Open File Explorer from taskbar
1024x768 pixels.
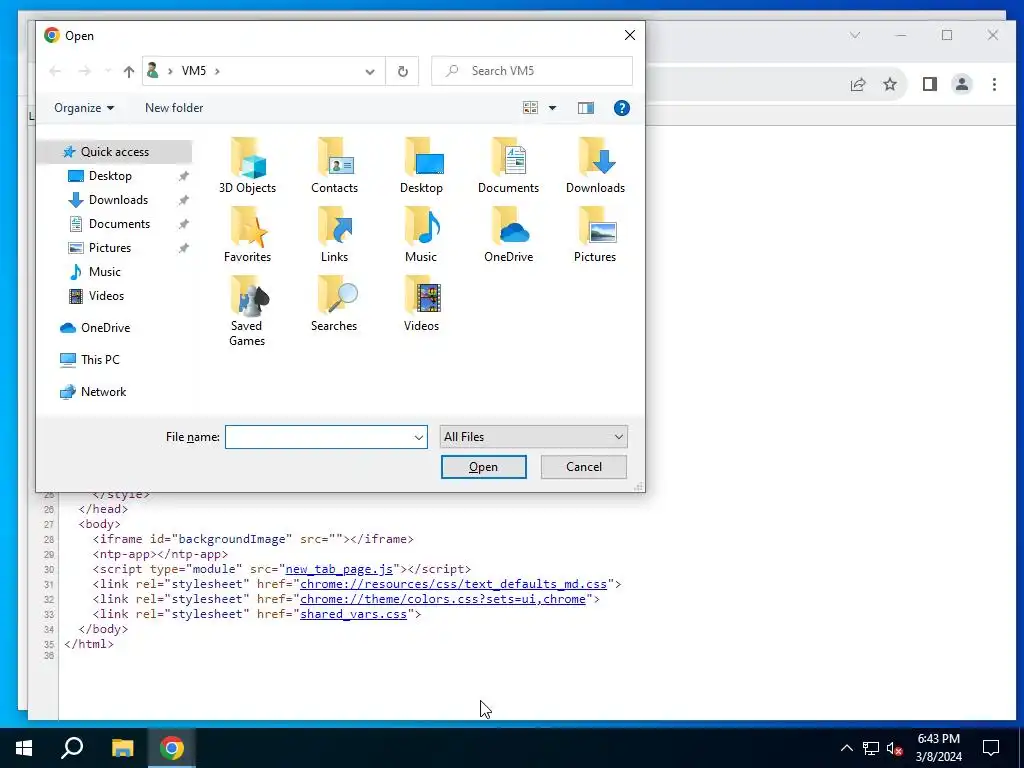122,748
